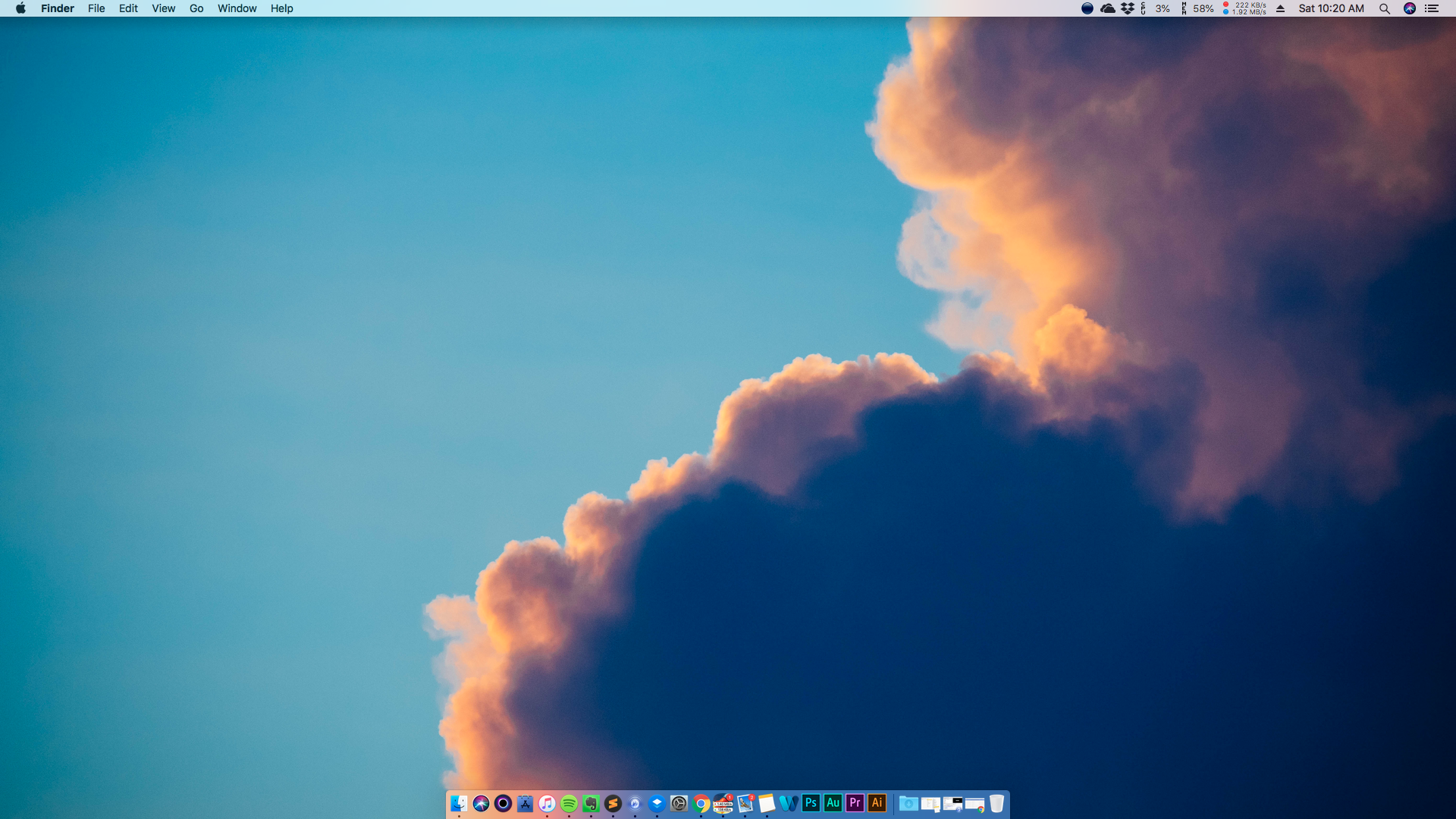This screenshot has height=819, width=1456.
Task: Launch Adobe Illustrator from the Dock
Action: point(877,803)
